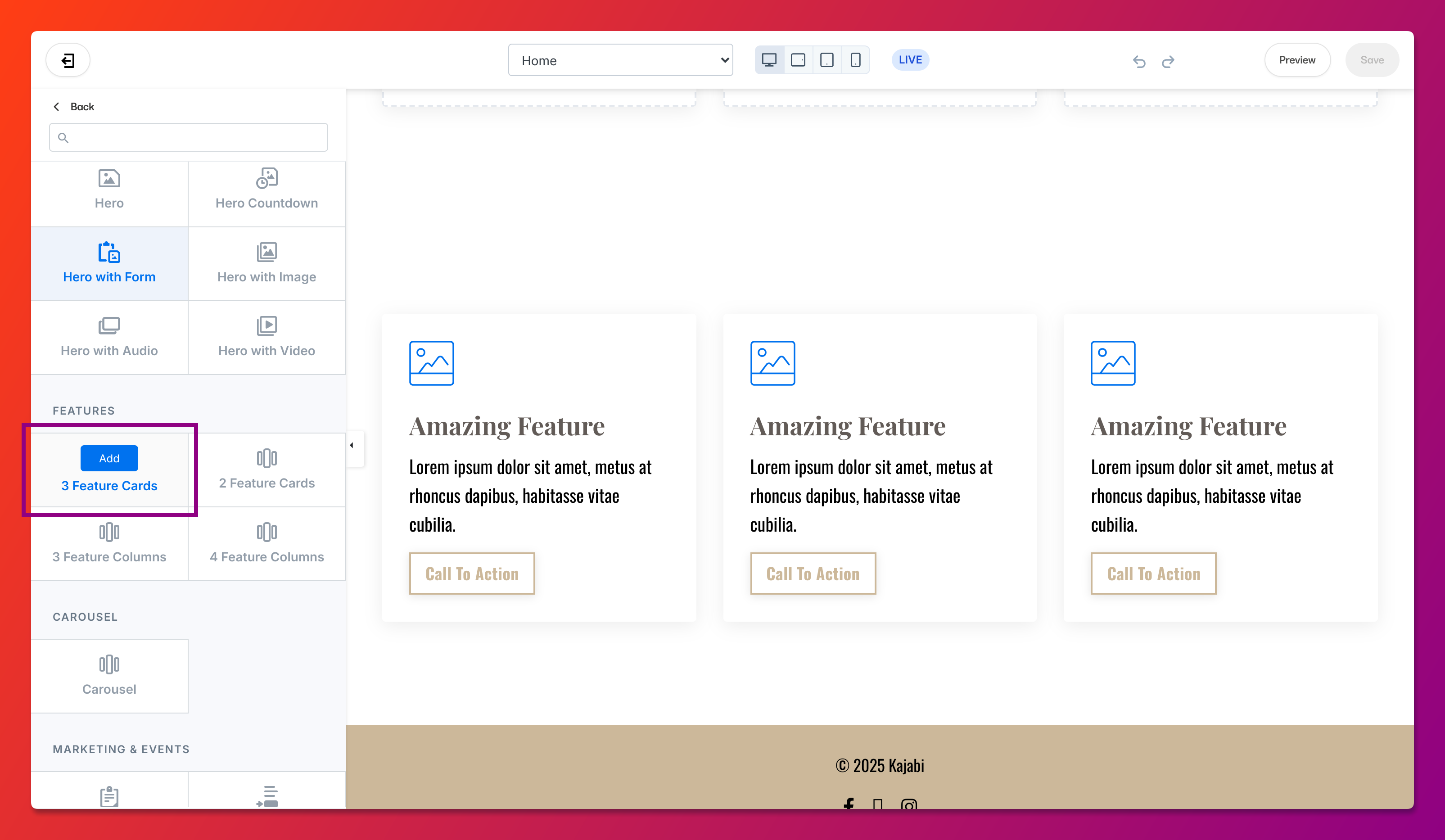Redo the last change
Viewport: 1445px width, 840px height.
1168,61
